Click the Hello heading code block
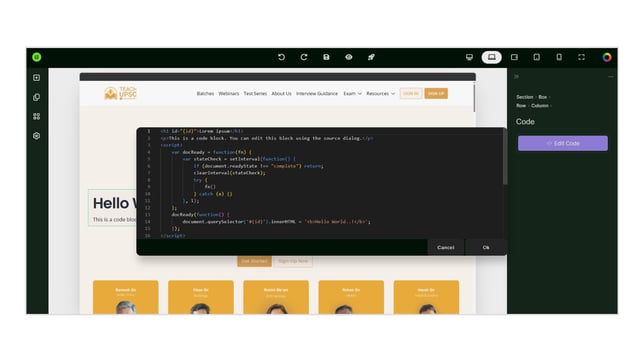 point(113,208)
